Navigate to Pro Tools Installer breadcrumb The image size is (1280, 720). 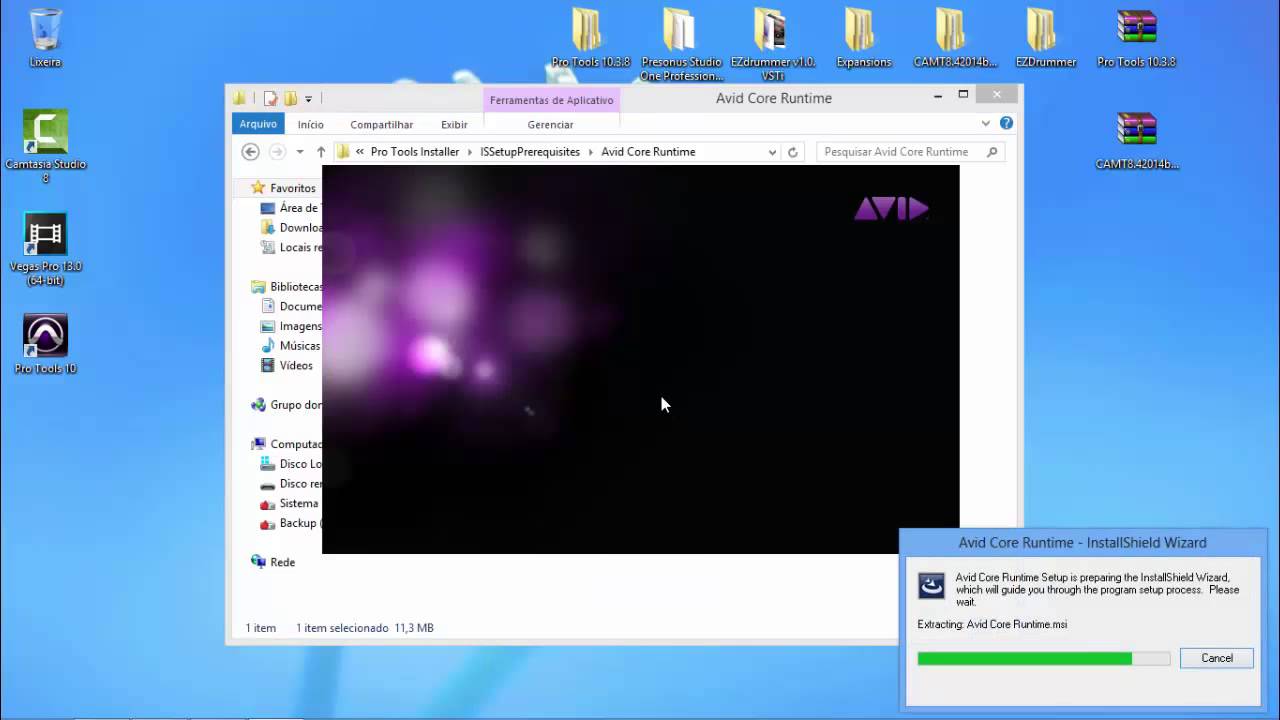[x=415, y=152]
